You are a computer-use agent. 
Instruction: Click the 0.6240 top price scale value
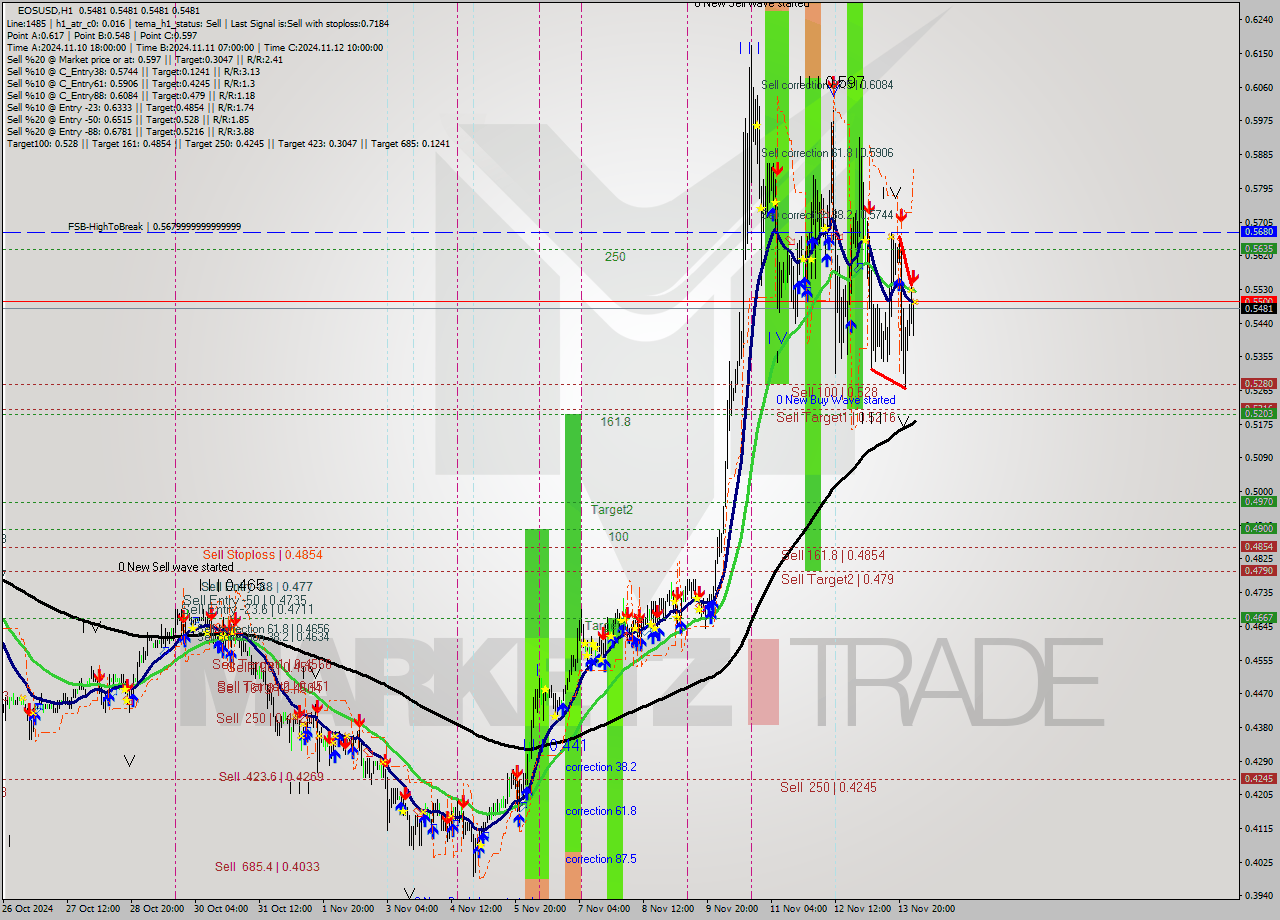point(1257,19)
